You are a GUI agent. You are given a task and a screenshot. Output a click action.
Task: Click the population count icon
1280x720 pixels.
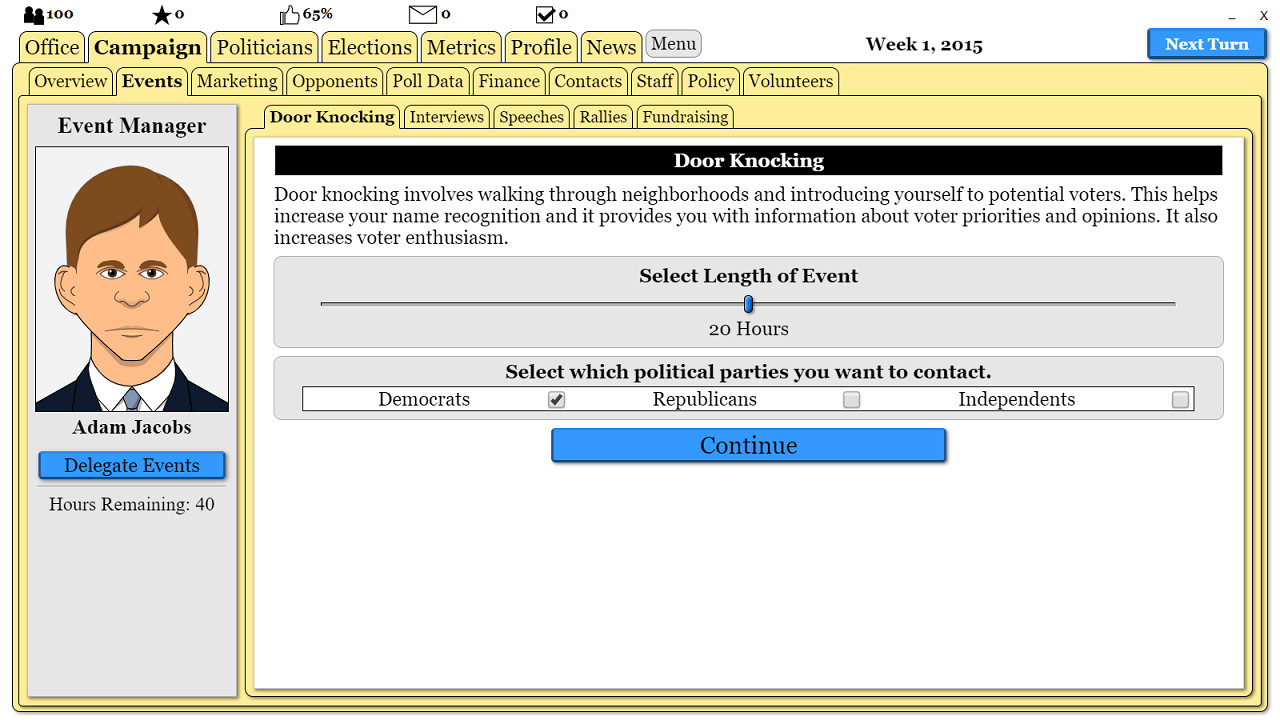(33, 13)
